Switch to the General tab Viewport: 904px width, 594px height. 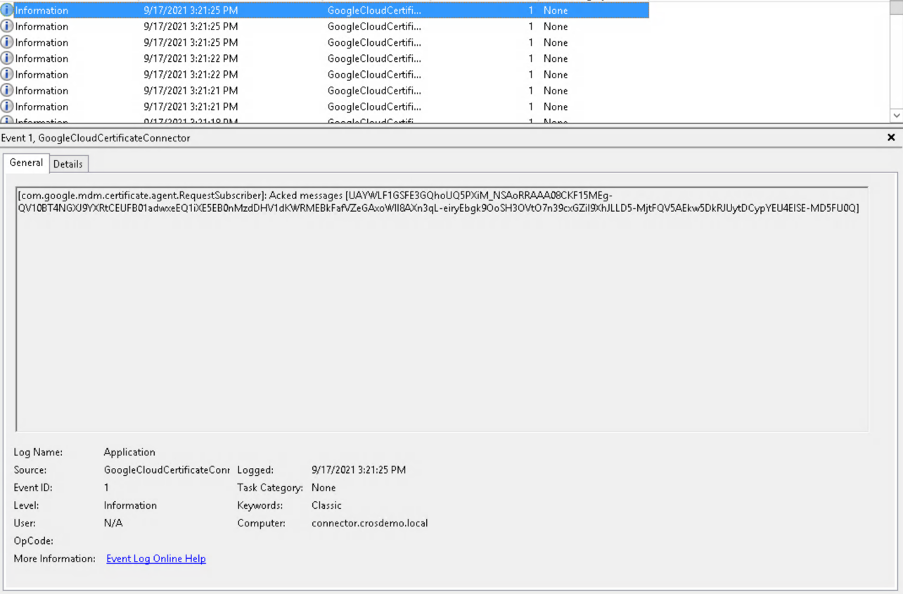[26, 163]
